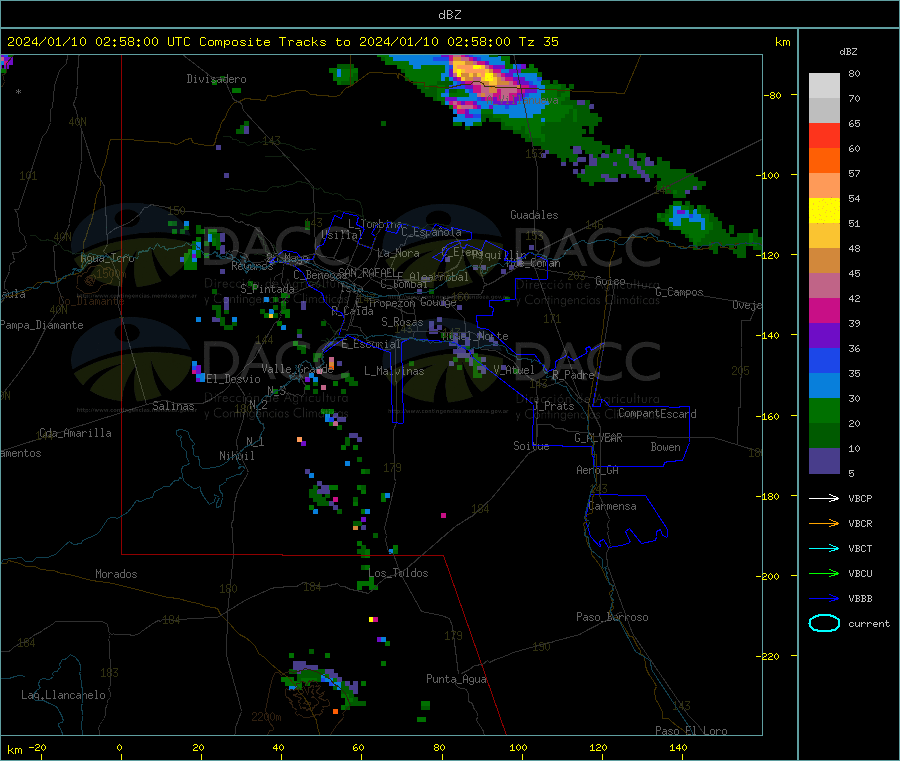Click the Pampa_Diamante map label
The image size is (900, 761).
[42, 325]
